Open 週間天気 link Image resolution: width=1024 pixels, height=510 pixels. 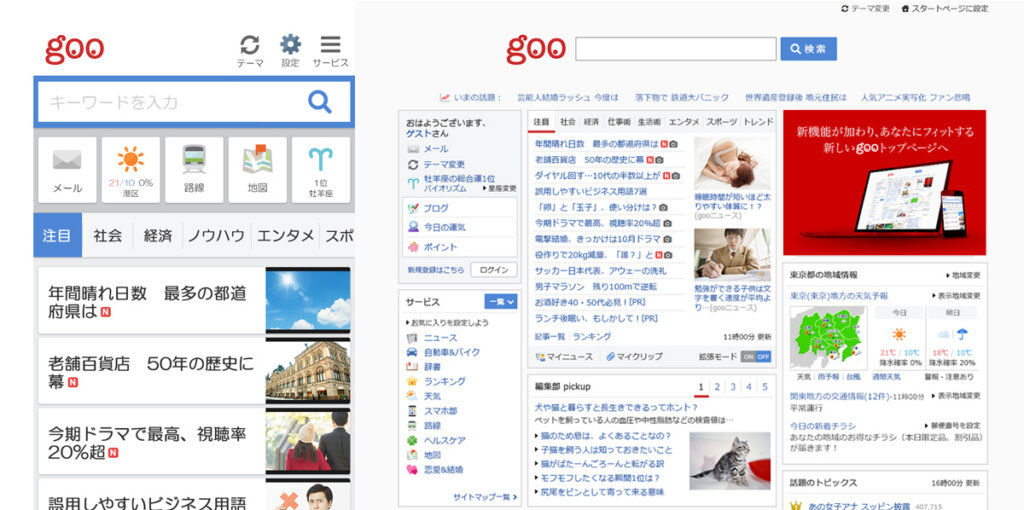(x=886, y=377)
